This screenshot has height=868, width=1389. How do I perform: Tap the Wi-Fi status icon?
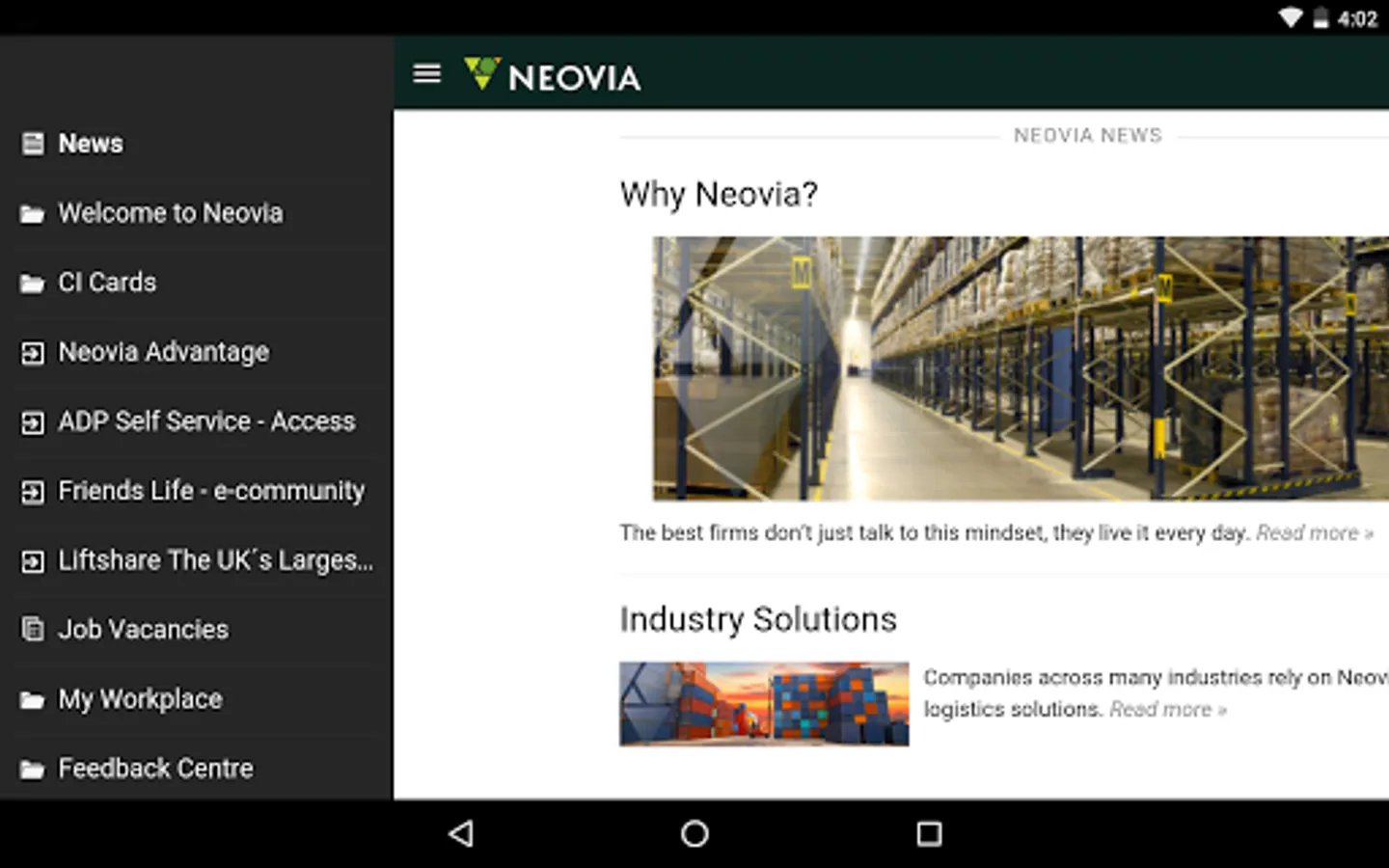tap(1291, 18)
